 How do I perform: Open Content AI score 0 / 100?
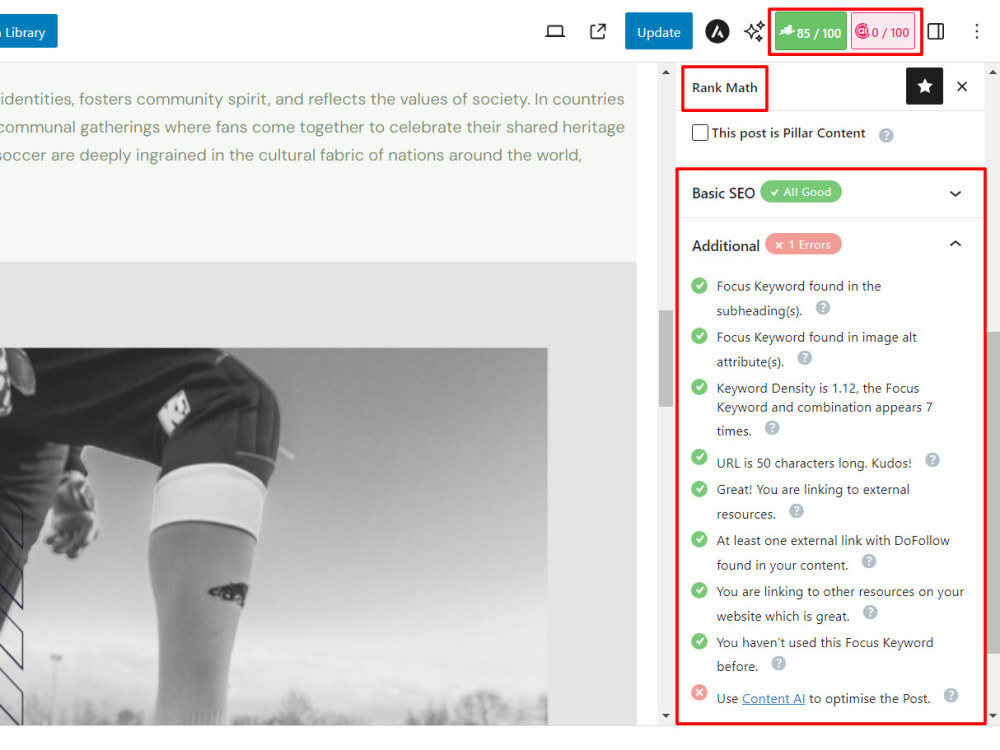(883, 32)
